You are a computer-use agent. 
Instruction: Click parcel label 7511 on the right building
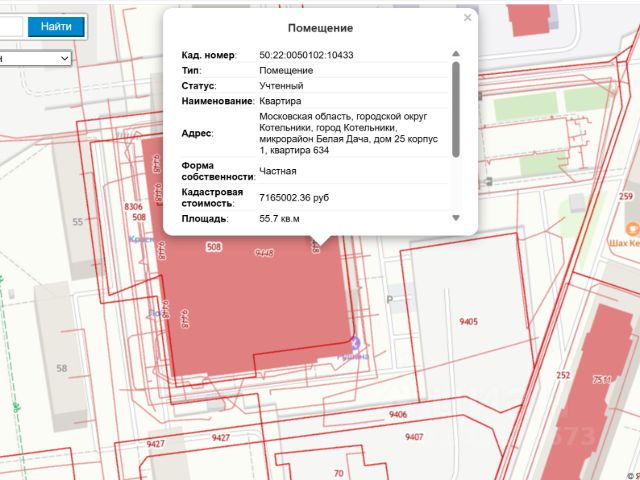pyautogui.click(x=602, y=380)
